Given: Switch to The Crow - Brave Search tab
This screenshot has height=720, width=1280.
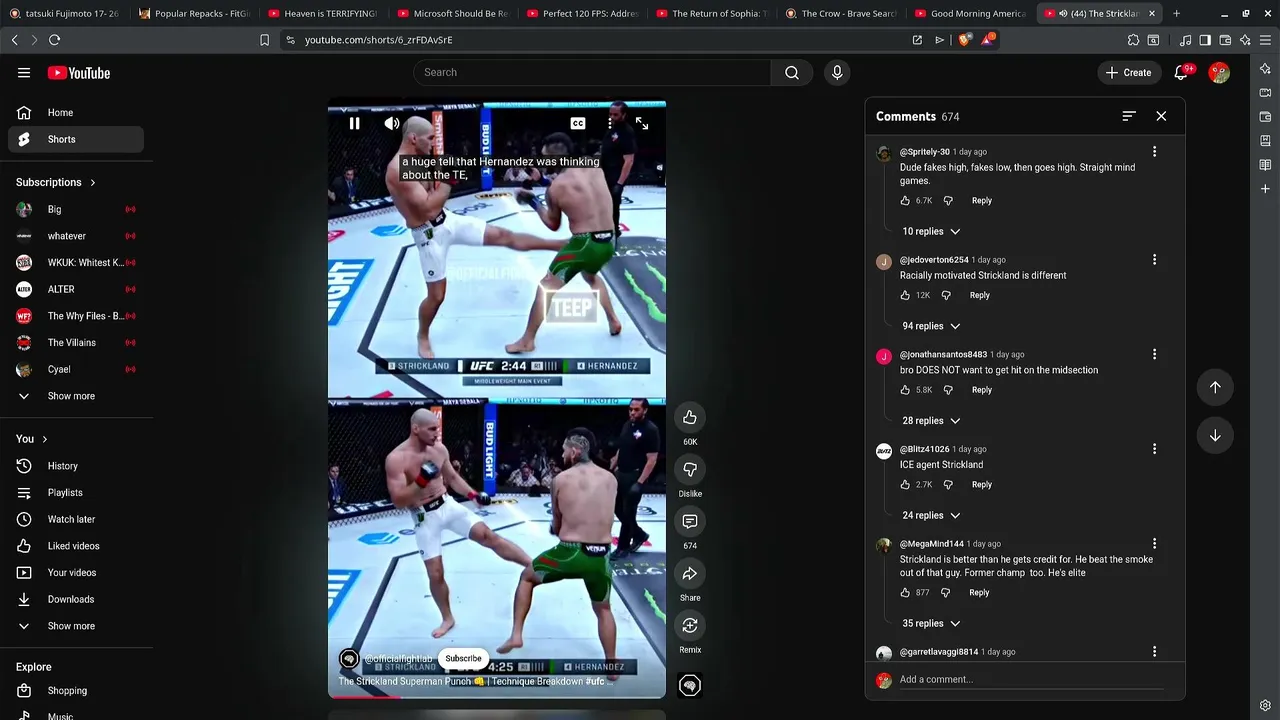Looking at the screenshot, I should (x=841, y=14).
